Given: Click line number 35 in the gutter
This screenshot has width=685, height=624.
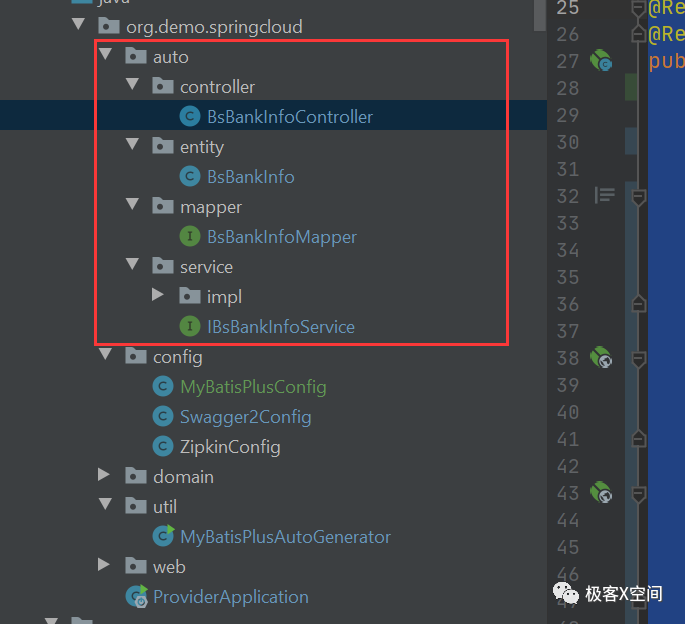Looking at the screenshot, I should (x=567, y=277).
